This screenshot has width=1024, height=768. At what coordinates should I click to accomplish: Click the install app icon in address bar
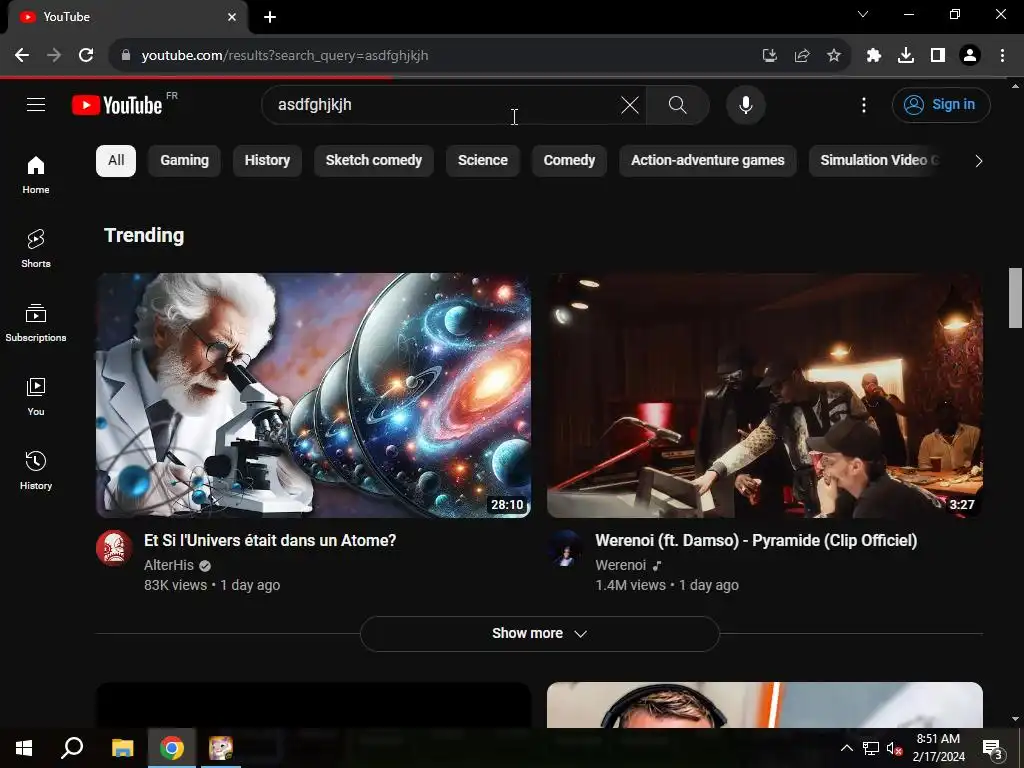(769, 56)
